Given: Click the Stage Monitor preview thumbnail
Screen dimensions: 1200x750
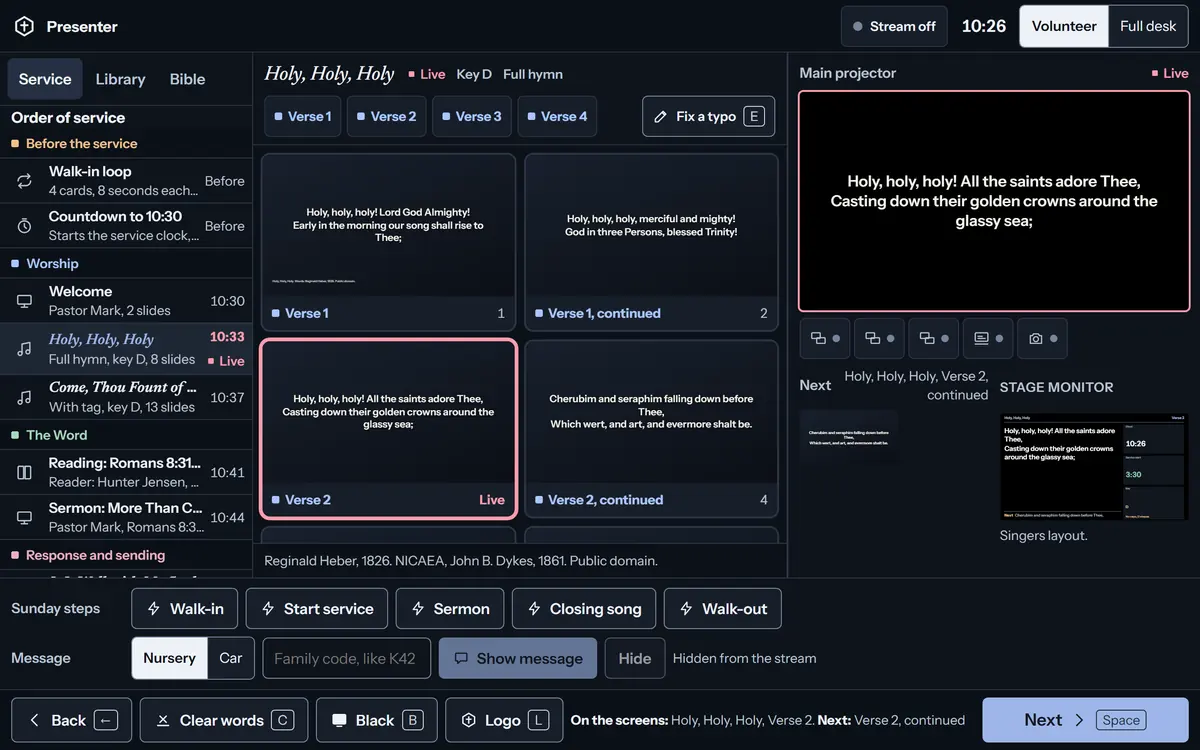Looking at the screenshot, I should pyautogui.click(x=1094, y=466).
